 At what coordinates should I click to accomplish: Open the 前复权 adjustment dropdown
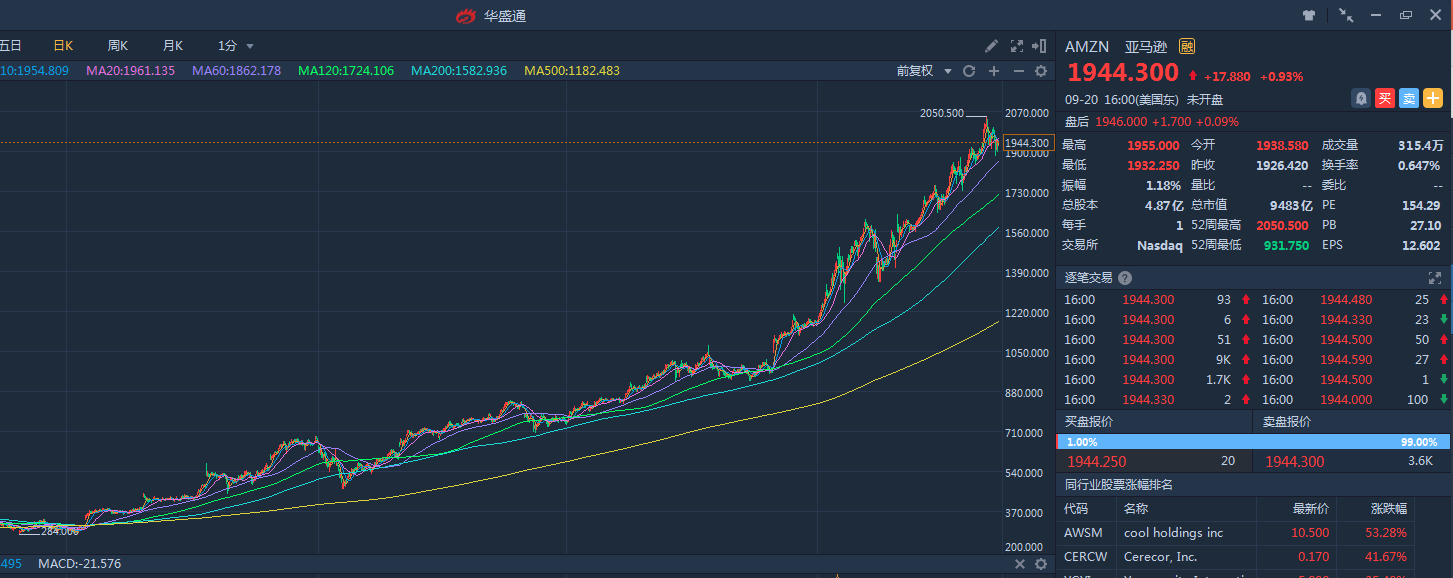coord(923,71)
